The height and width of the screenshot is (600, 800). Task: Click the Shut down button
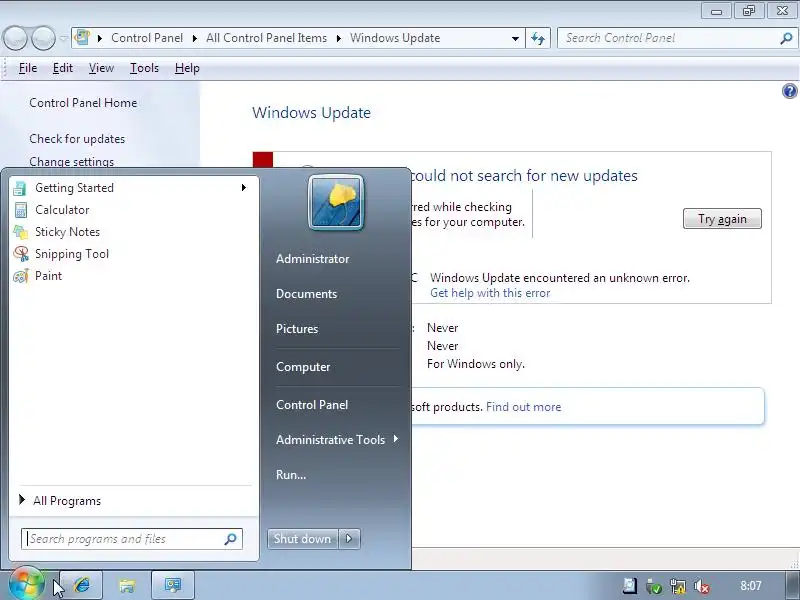[x=303, y=539]
